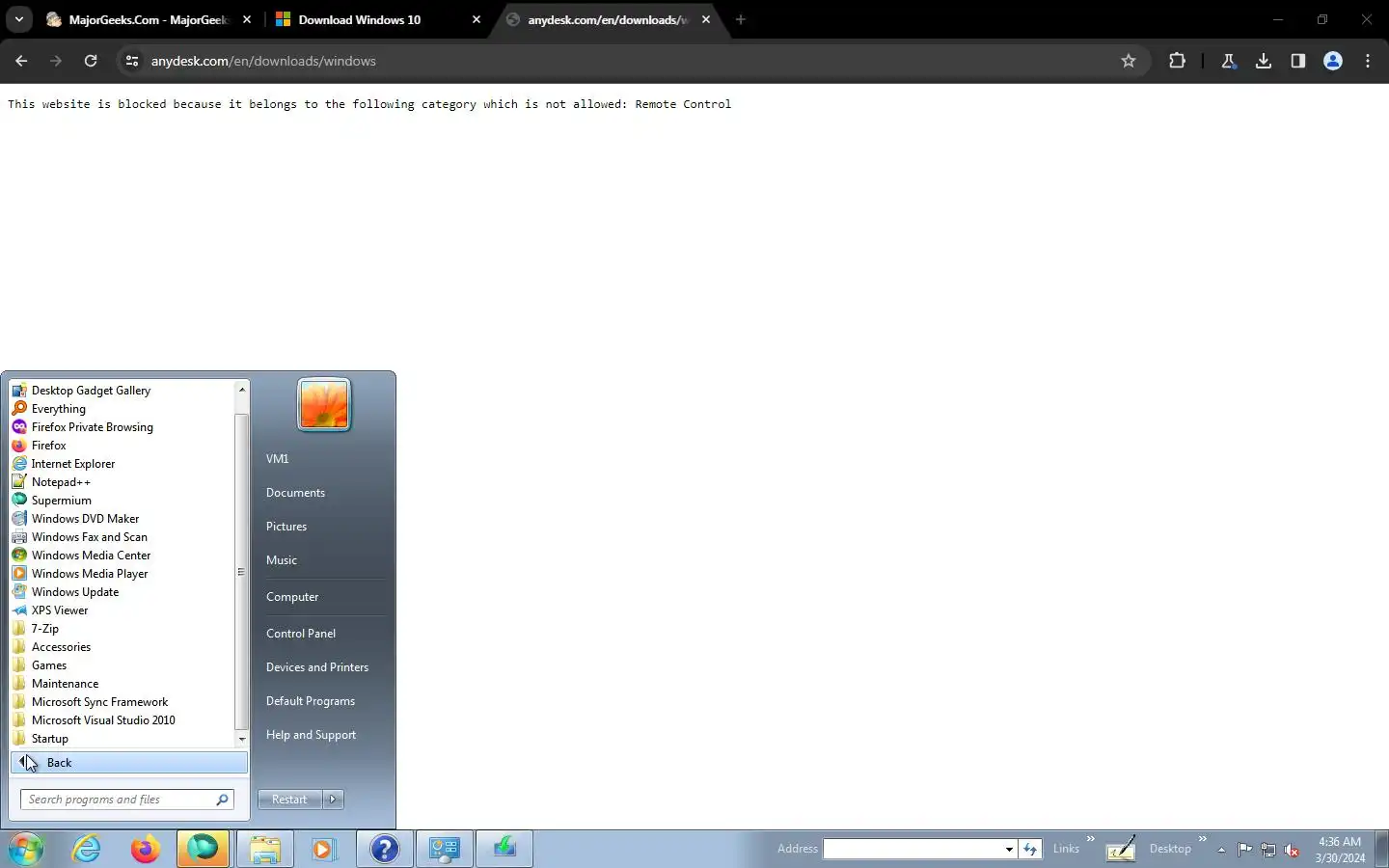This screenshot has width=1389, height=868.
Task: Open the tab search dropdown arrow
Action: pyautogui.click(x=19, y=19)
